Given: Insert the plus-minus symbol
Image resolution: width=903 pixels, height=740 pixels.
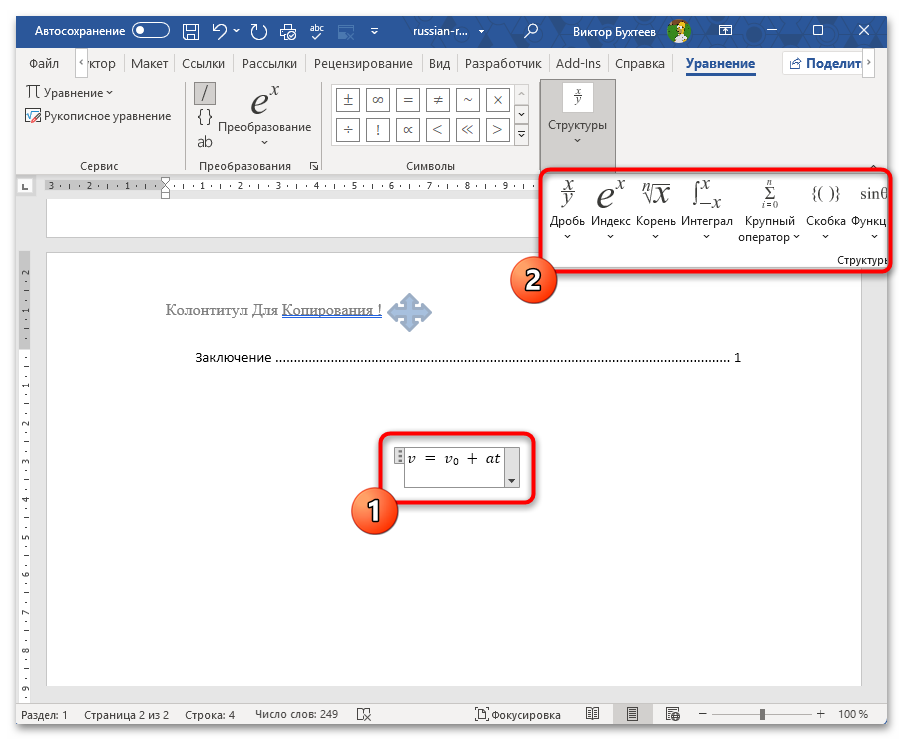Looking at the screenshot, I should 348,100.
